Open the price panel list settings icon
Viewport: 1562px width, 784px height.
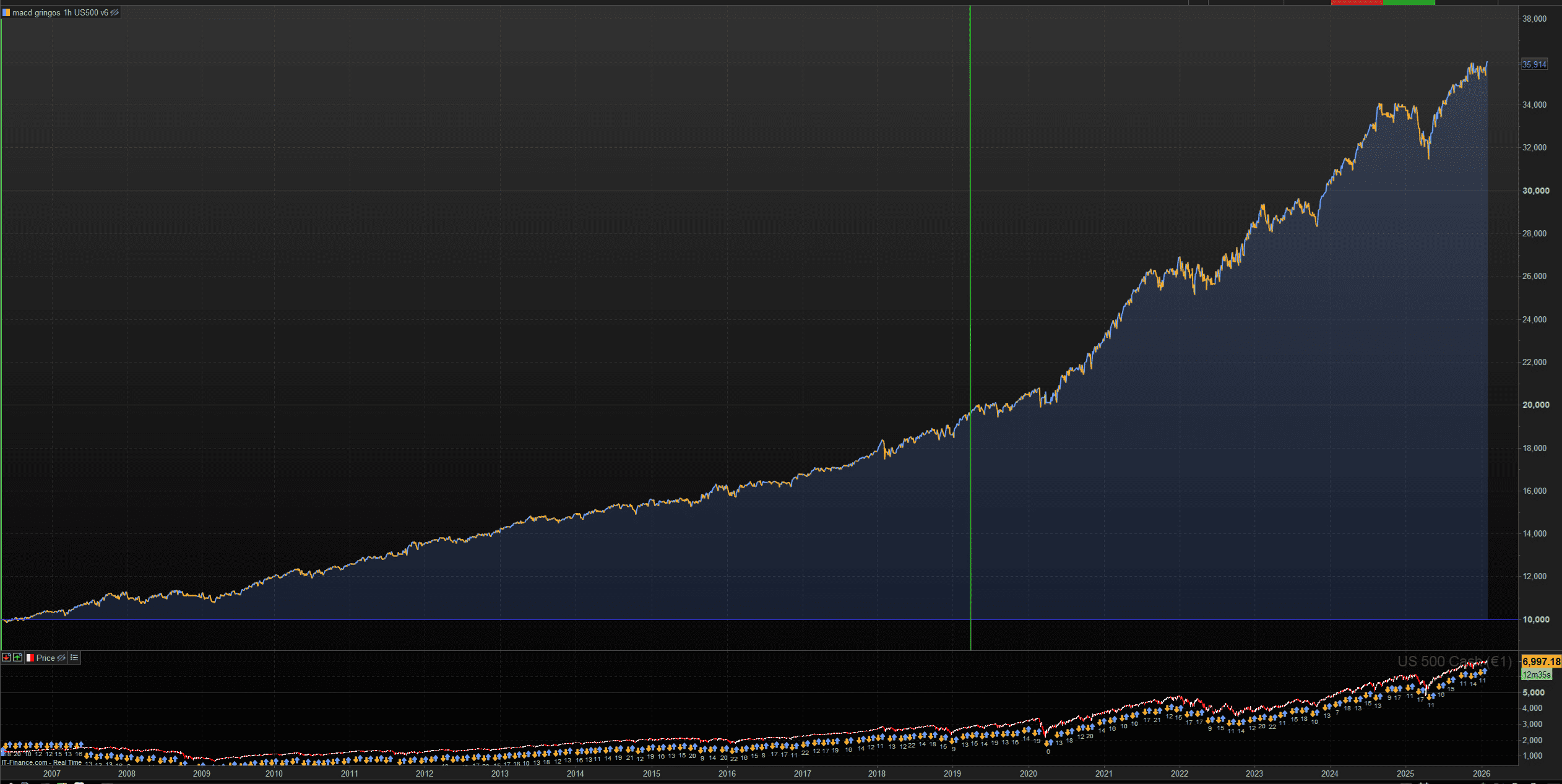click(74, 658)
